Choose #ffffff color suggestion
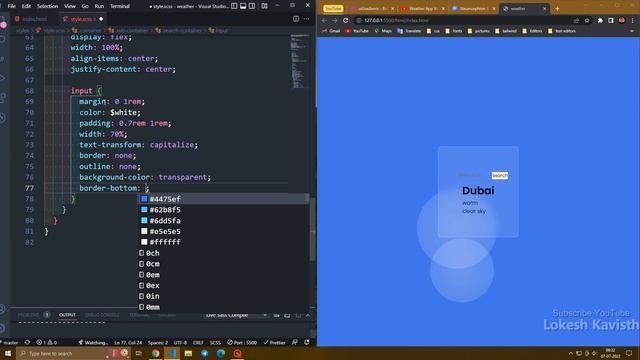 point(223,242)
